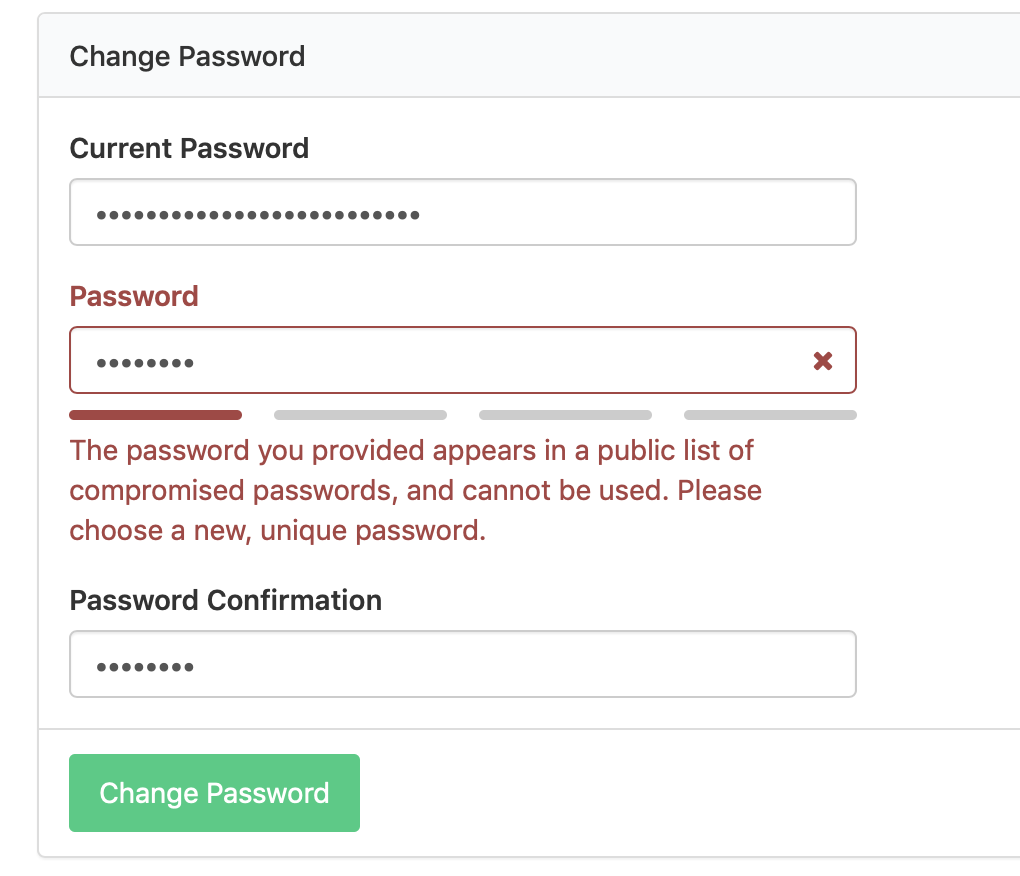Image resolution: width=1020 pixels, height=876 pixels.
Task: Click the red X validation icon in Password field
Action: pyautogui.click(x=823, y=361)
